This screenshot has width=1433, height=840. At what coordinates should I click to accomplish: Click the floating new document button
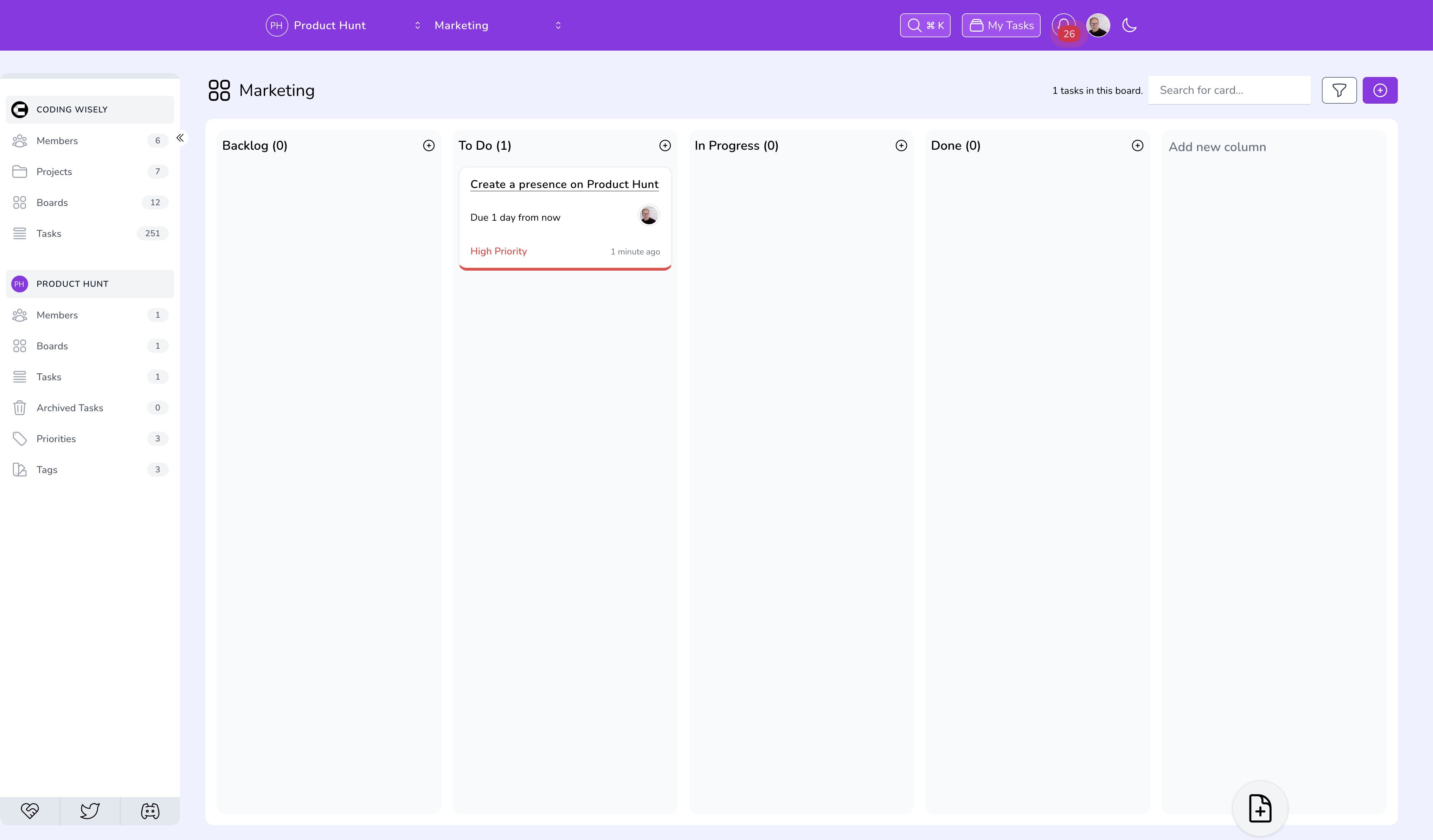(1260, 808)
